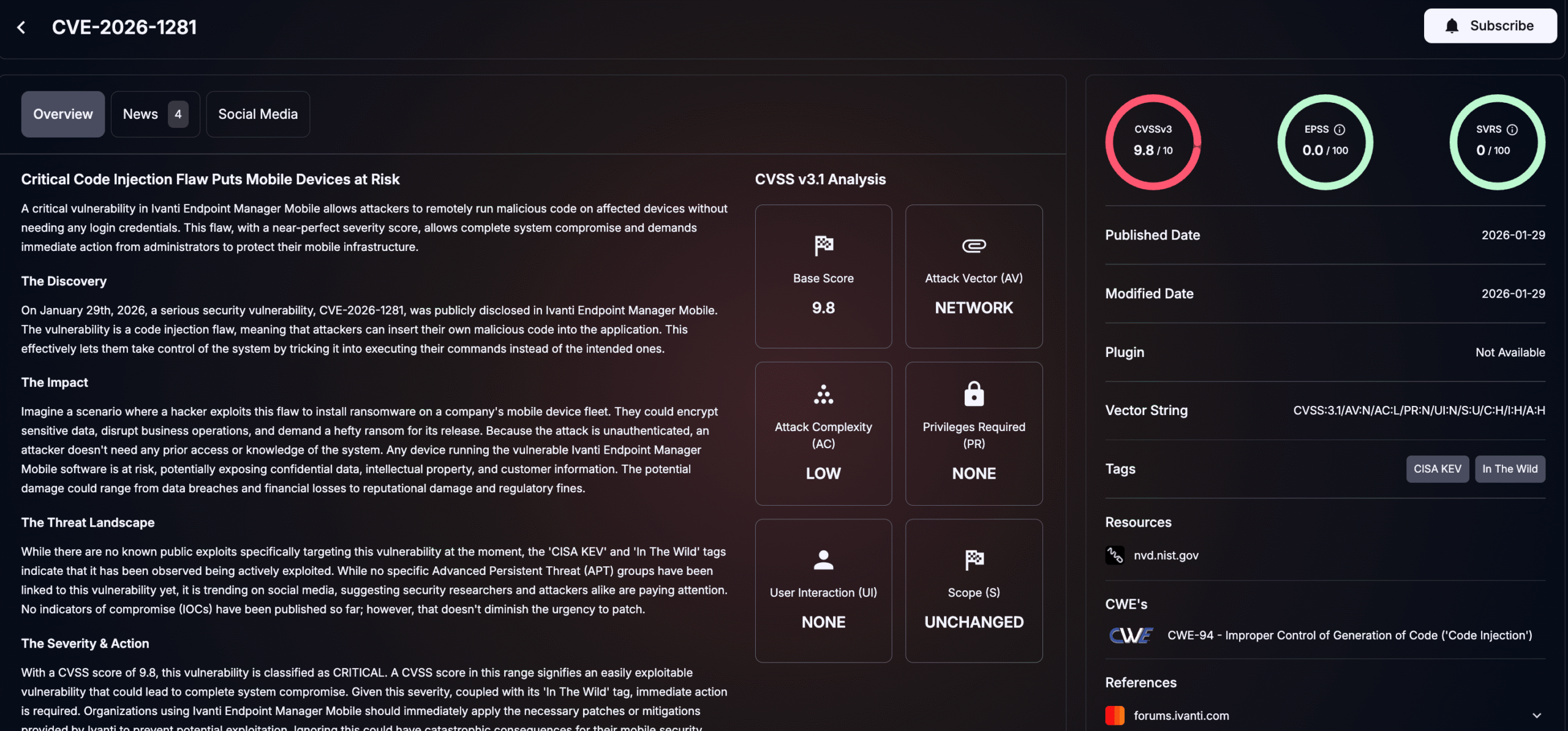The image size is (1568, 731).
Task: Click the nvd.nist.gov resource icon
Action: [1115, 555]
